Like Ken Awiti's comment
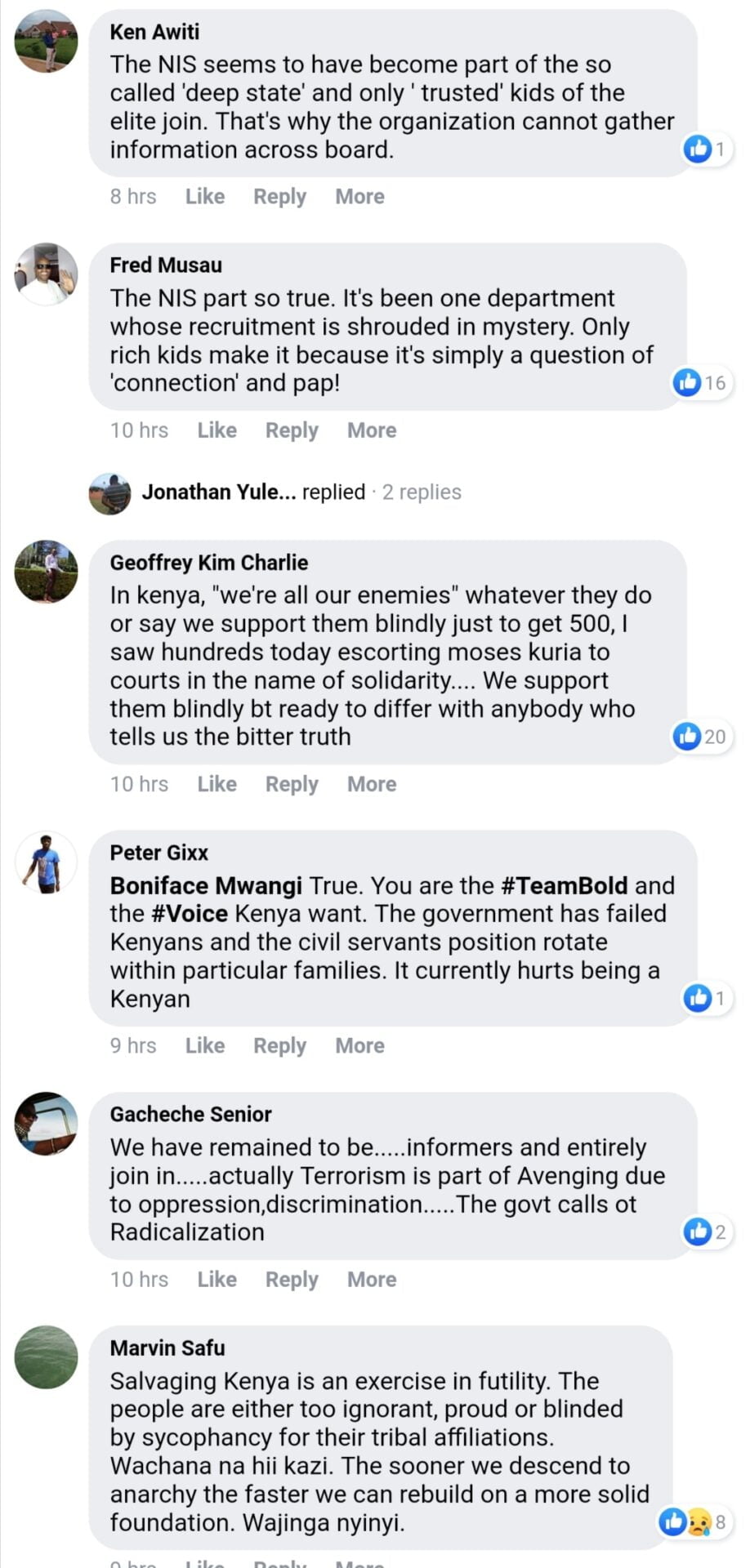The height and width of the screenshot is (1568, 750). tap(204, 197)
